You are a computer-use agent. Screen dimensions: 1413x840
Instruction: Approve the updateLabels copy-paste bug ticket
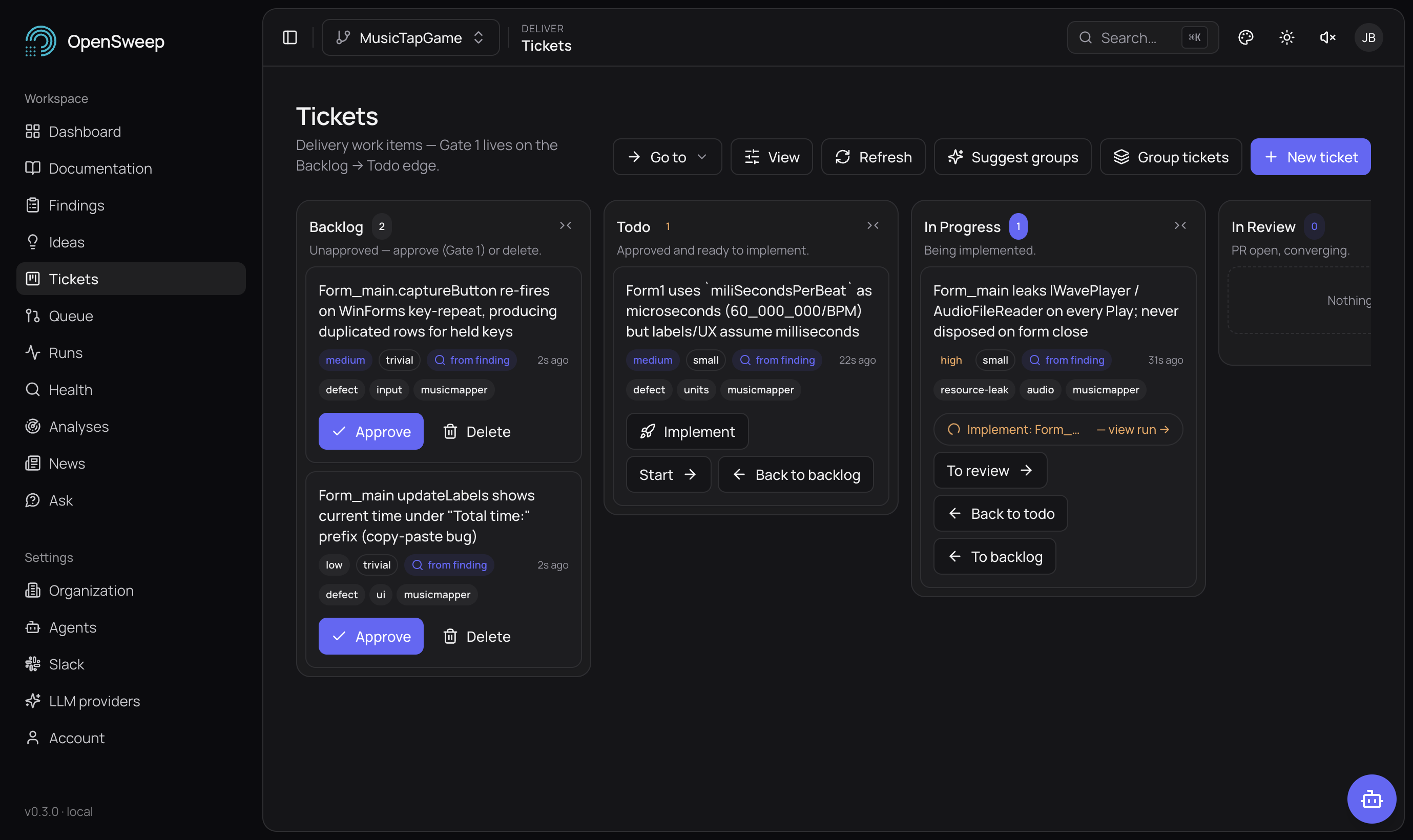click(x=371, y=636)
